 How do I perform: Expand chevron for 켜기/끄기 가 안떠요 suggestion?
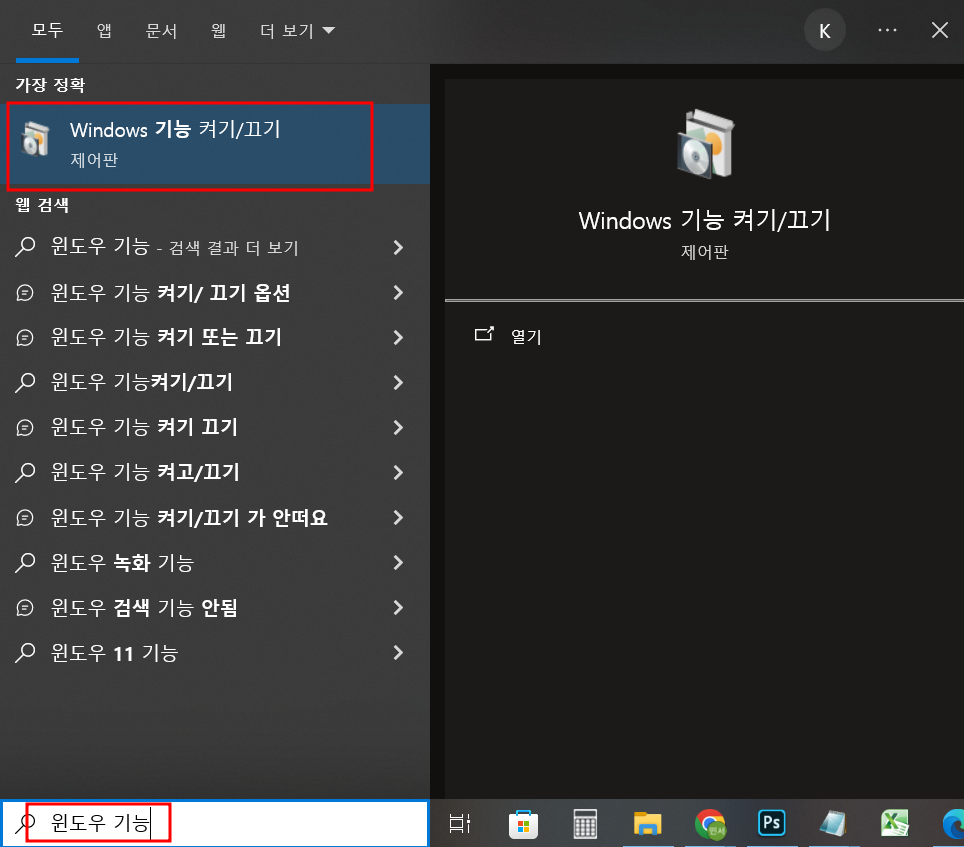pos(398,518)
